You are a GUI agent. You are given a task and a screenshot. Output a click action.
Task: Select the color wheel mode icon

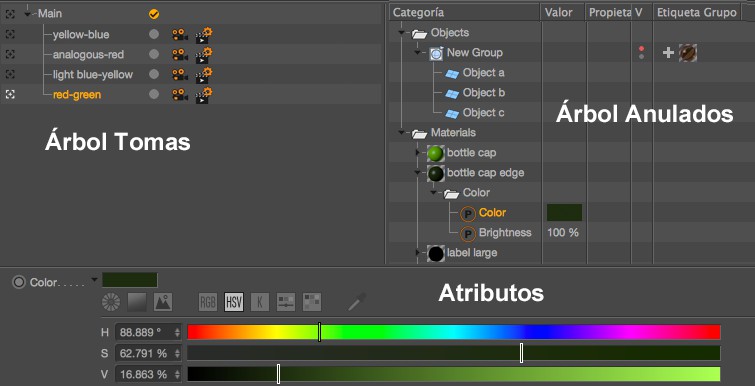point(111,302)
